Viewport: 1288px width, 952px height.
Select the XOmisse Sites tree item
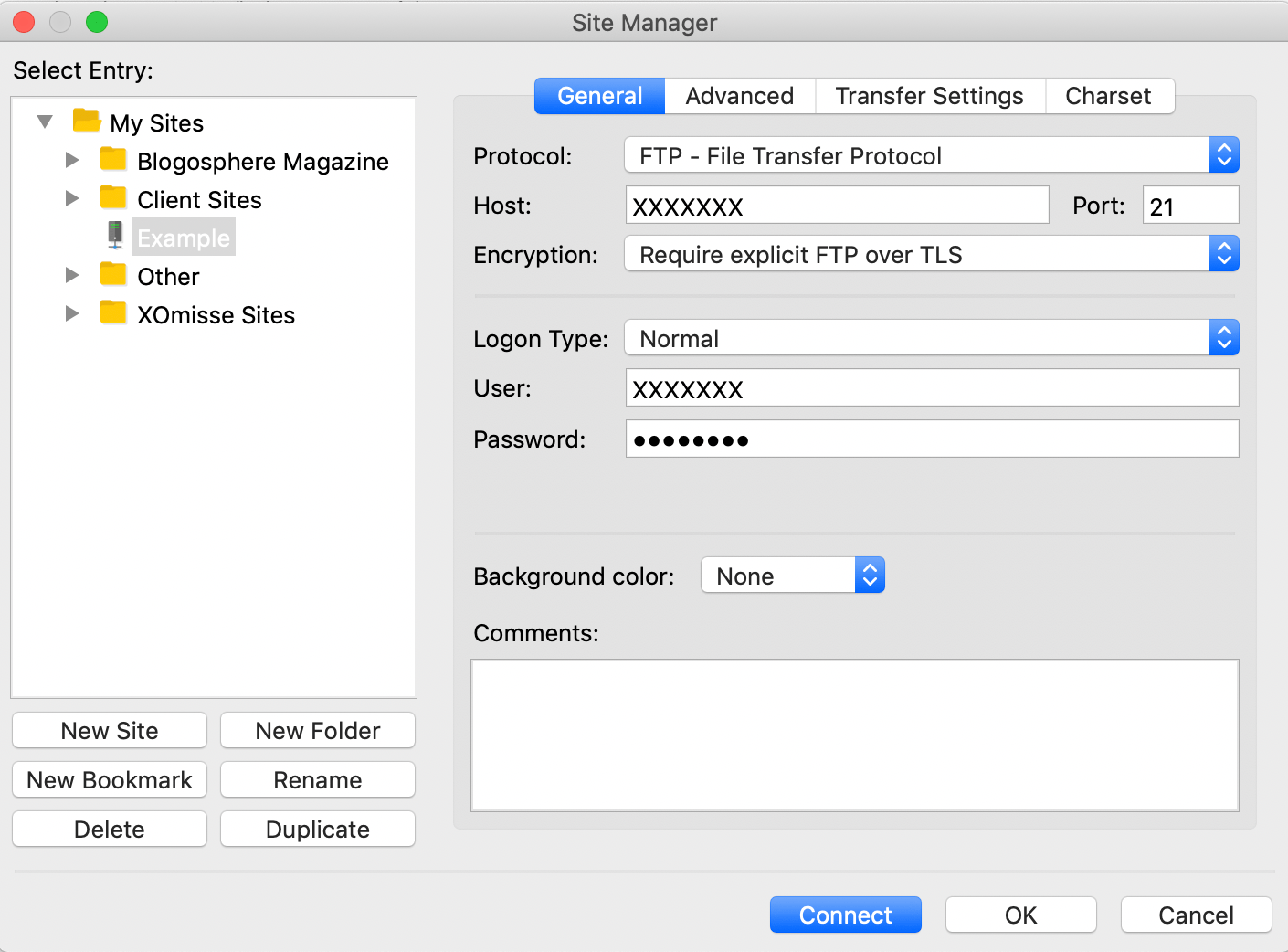pyautogui.click(x=216, y=314)
